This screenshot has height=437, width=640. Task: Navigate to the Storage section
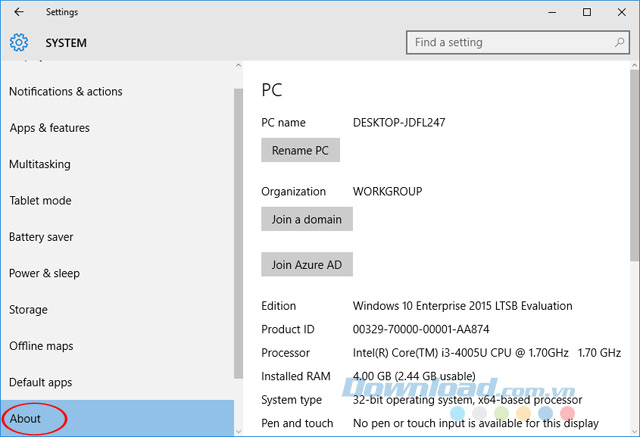(28, 310)
